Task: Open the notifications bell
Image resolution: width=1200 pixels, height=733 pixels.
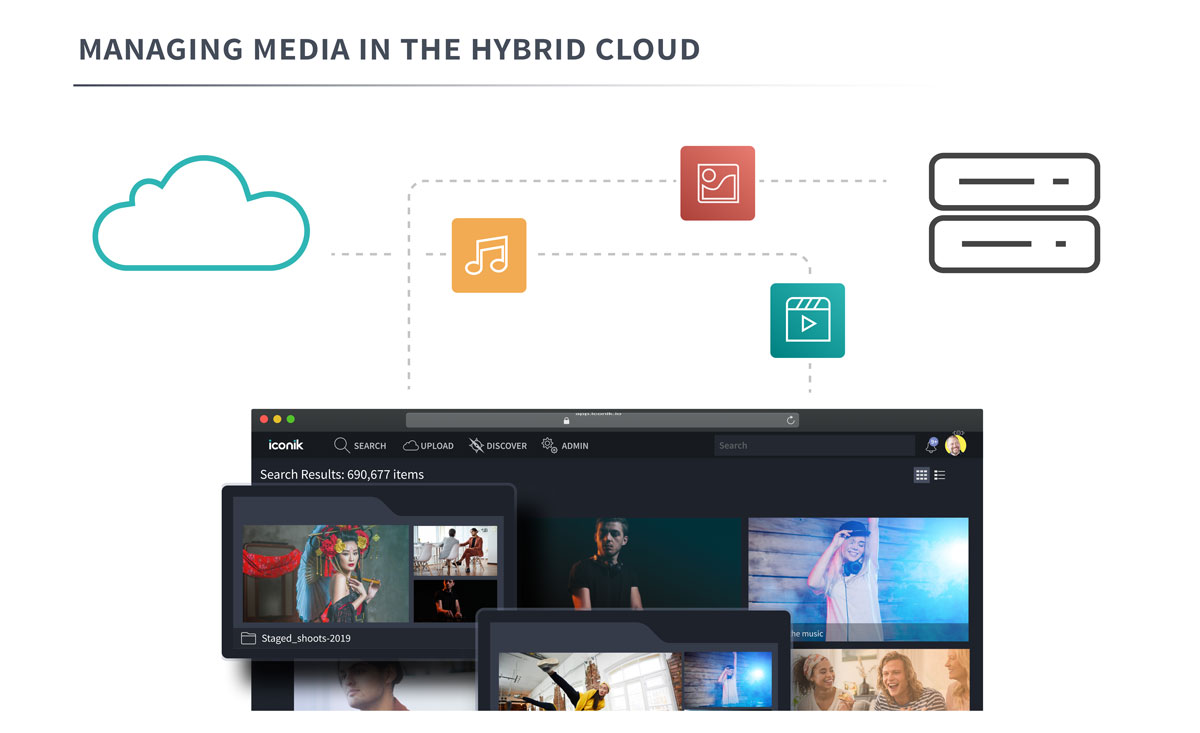Action: pos(932,445)
